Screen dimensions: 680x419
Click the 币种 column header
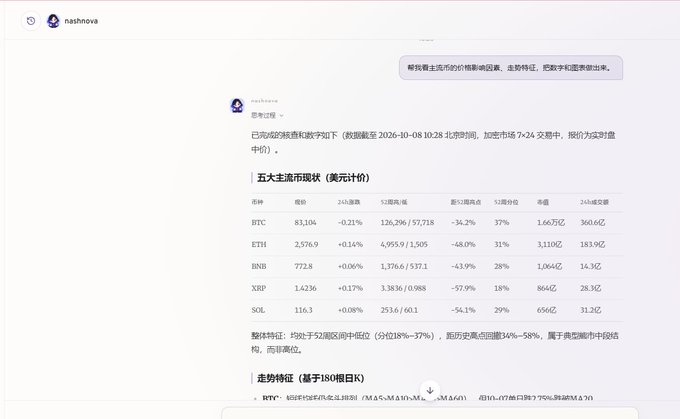point(257,202)
